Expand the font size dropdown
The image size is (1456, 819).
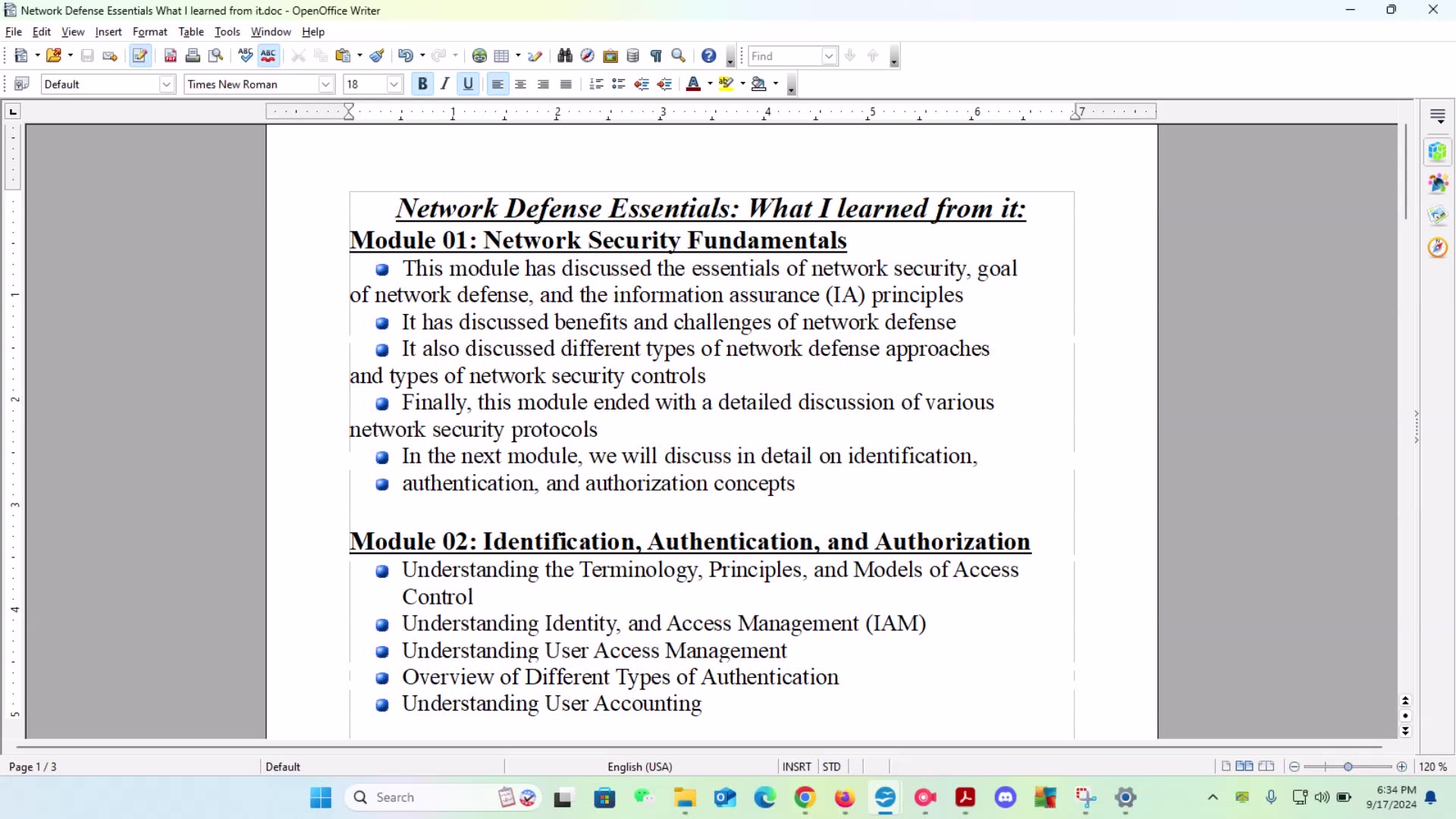395,83
